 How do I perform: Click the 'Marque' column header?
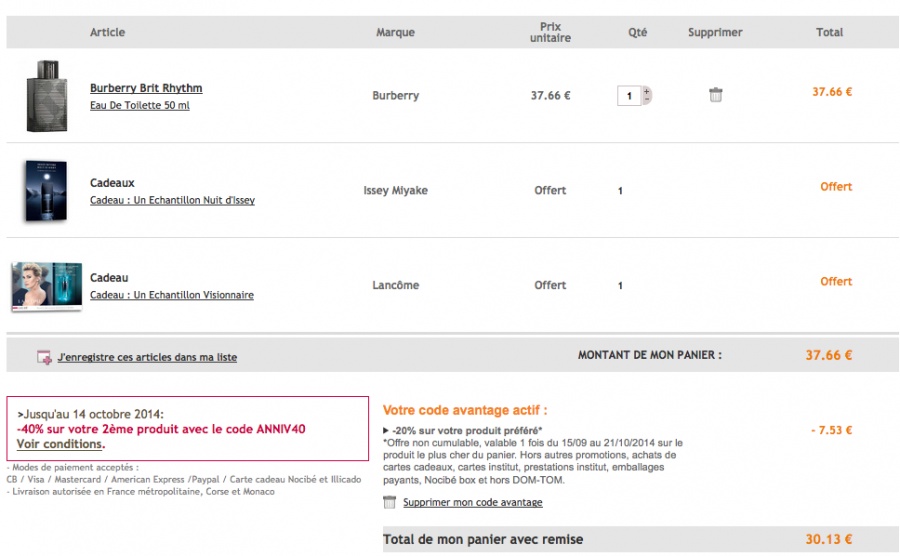click(395, 32)
